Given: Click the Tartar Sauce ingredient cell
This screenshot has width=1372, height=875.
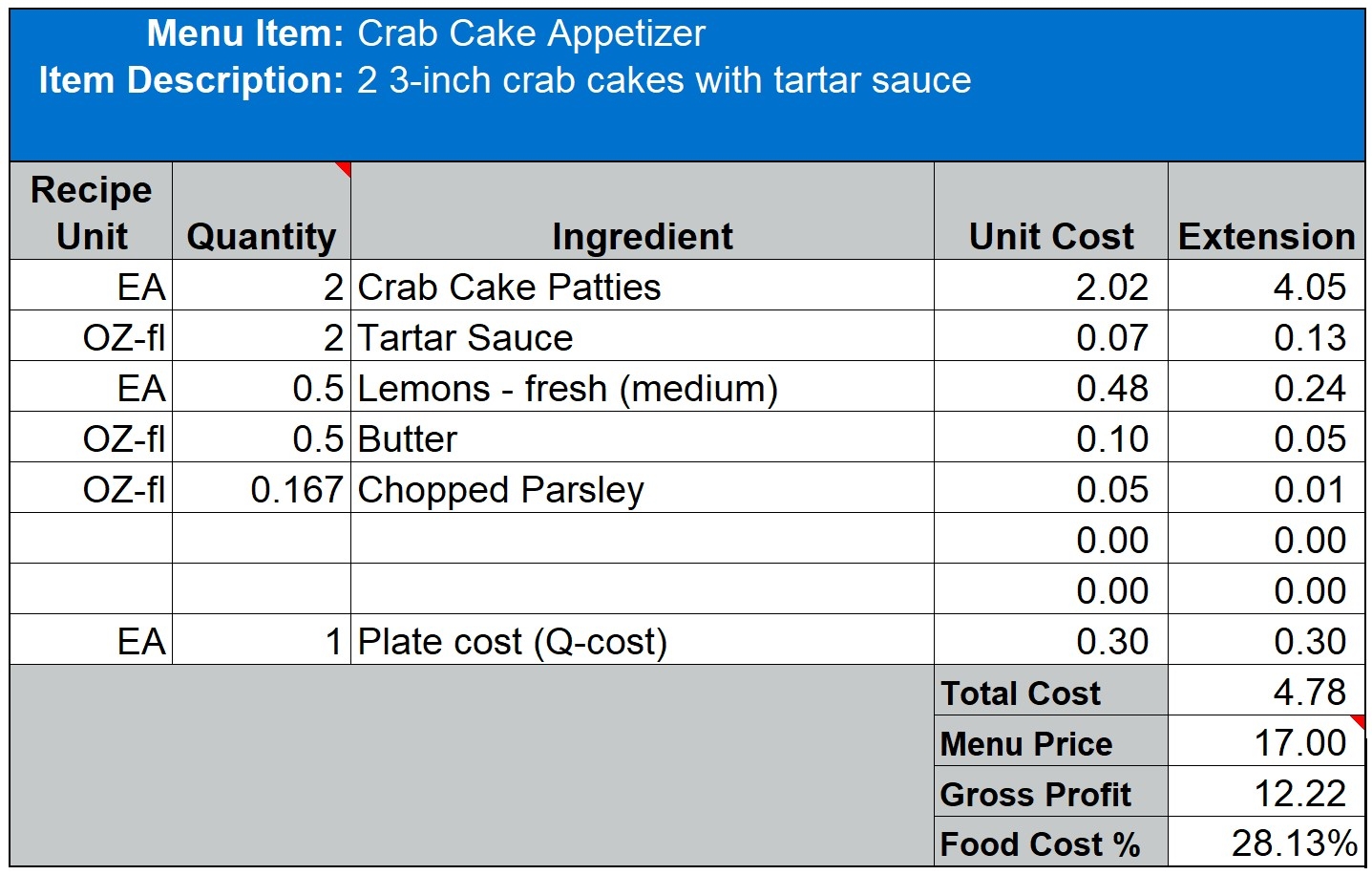Looking at the screenshot, I should click(x=465, y=338).
